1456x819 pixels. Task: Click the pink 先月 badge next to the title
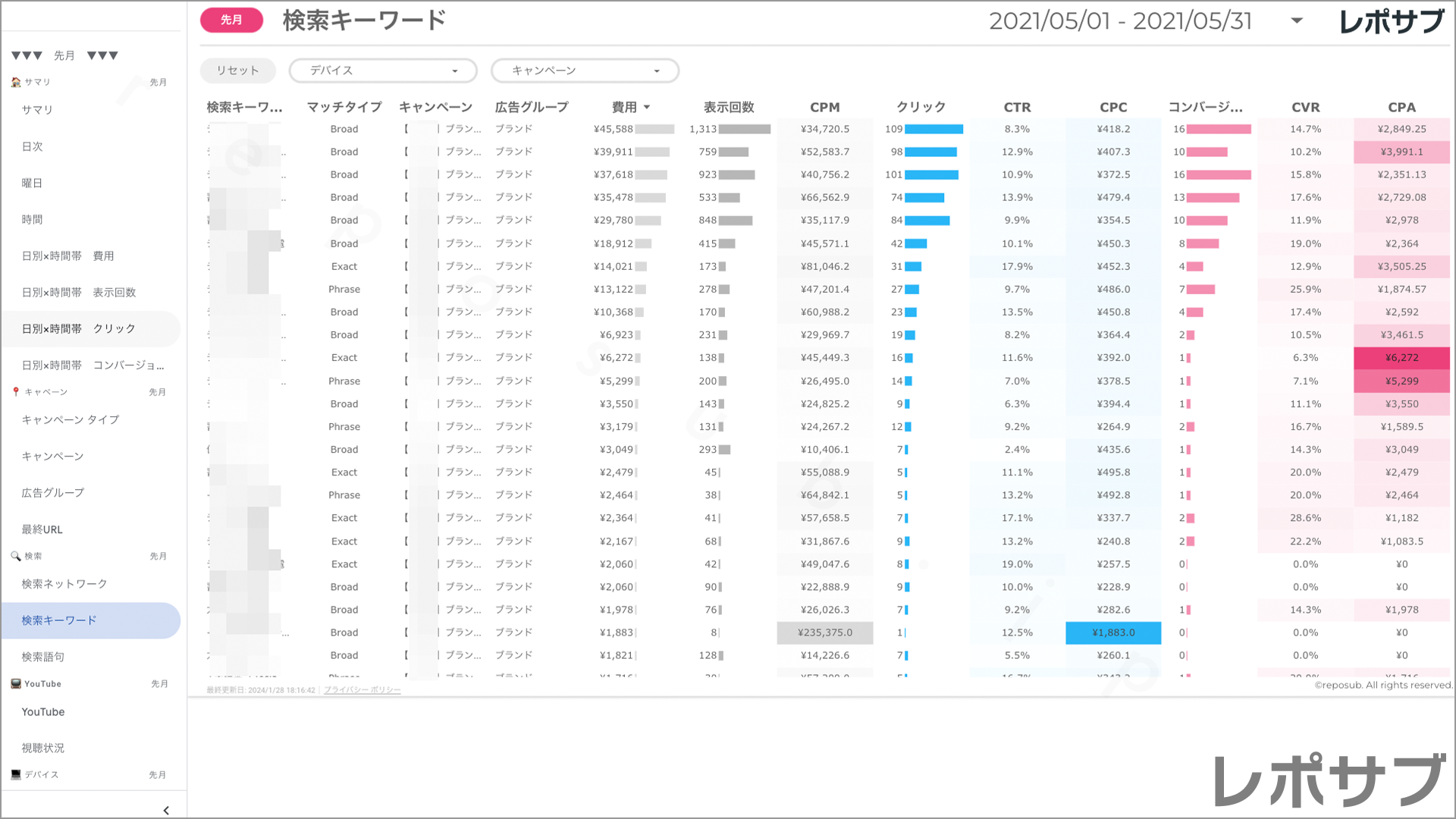(x=231, y=20)
